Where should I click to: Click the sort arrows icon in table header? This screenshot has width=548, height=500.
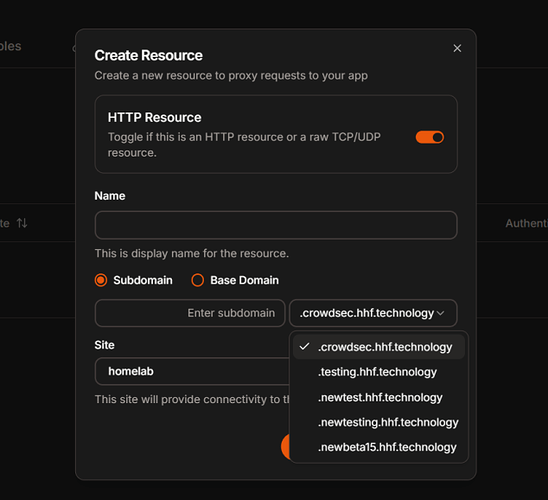(22, 223)
